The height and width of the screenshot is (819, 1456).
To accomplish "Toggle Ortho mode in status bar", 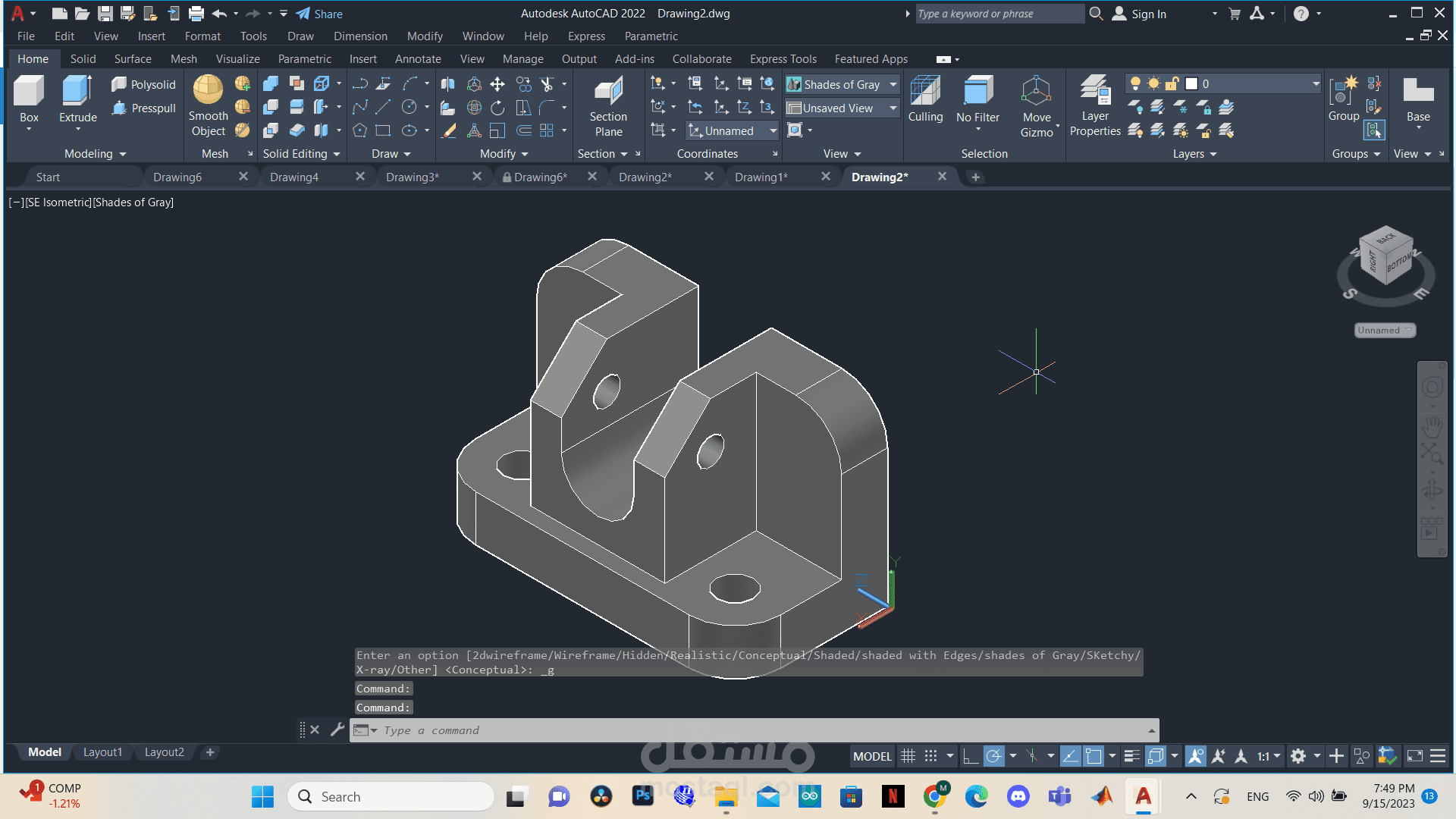I will [x=970, y=756].
